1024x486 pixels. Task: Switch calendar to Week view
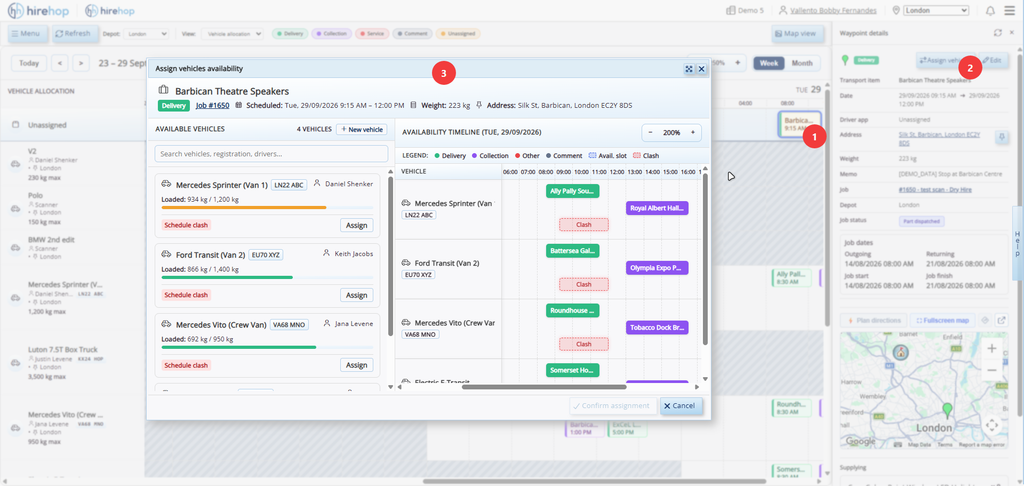768,63
